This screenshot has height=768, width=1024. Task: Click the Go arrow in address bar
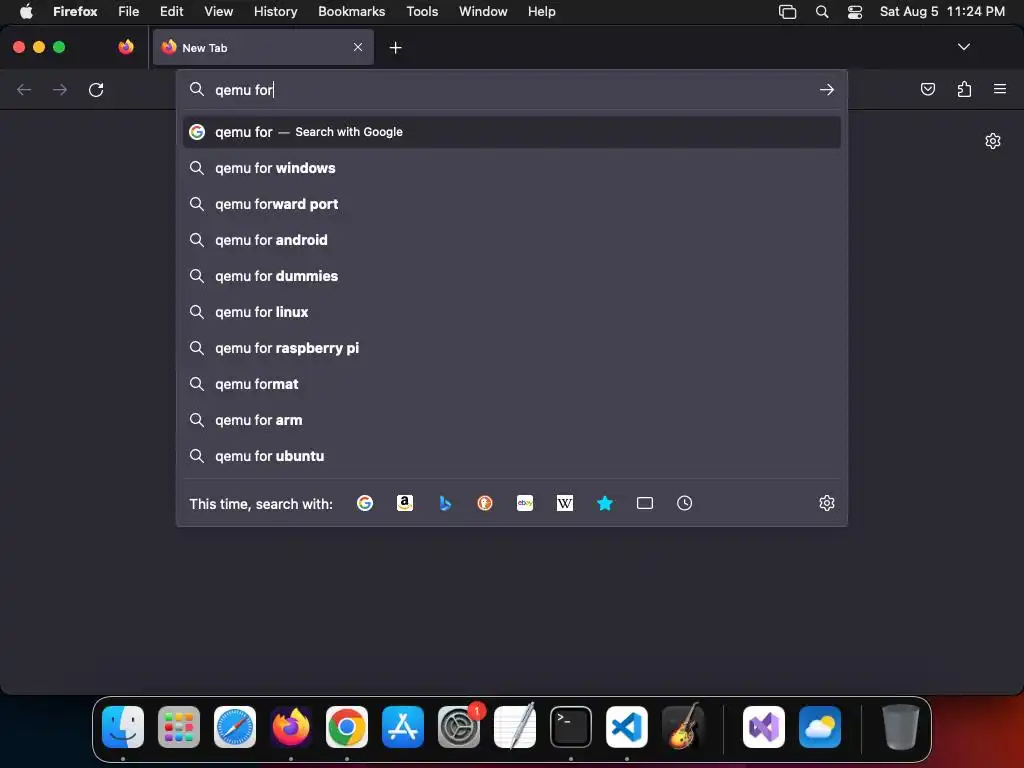pos(827,89)
